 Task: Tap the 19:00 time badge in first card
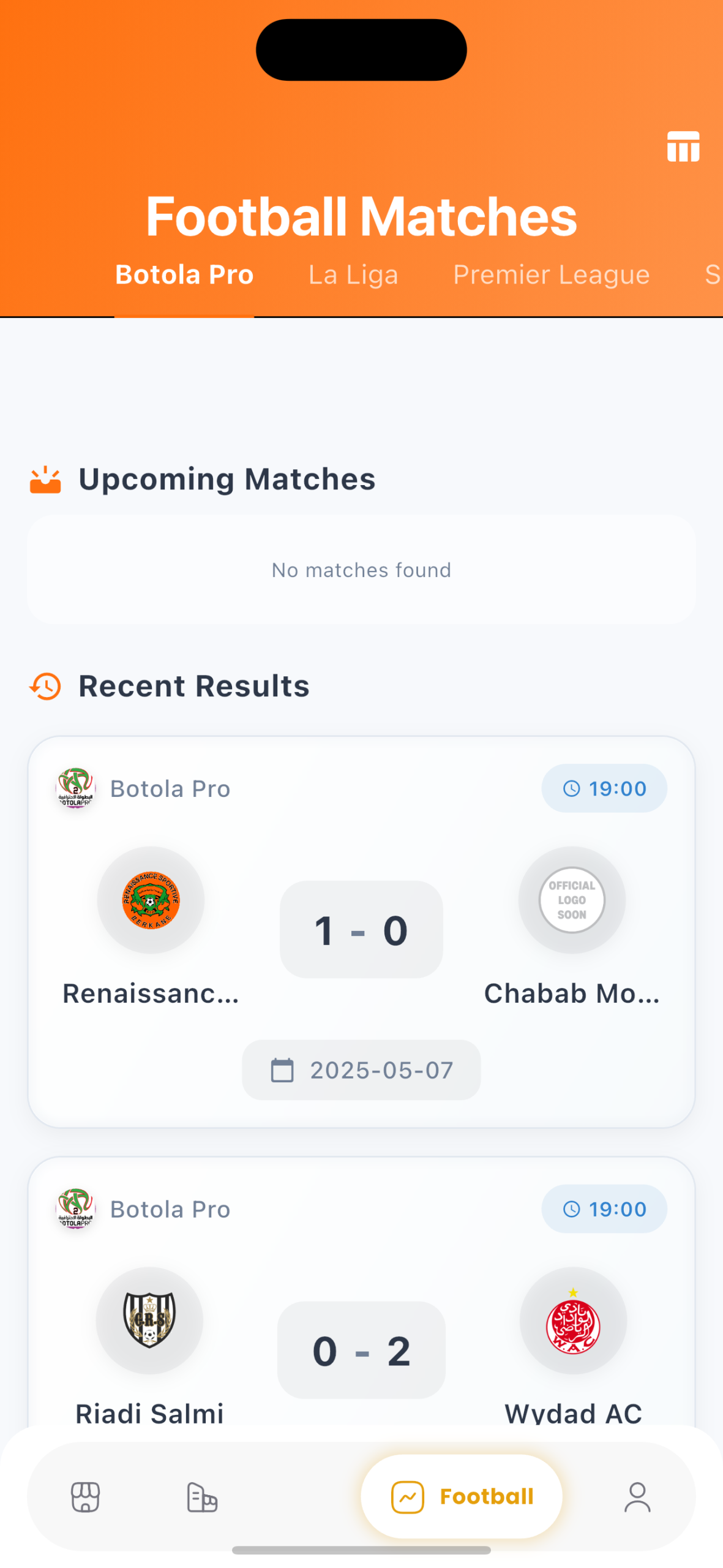pos(604,788)
